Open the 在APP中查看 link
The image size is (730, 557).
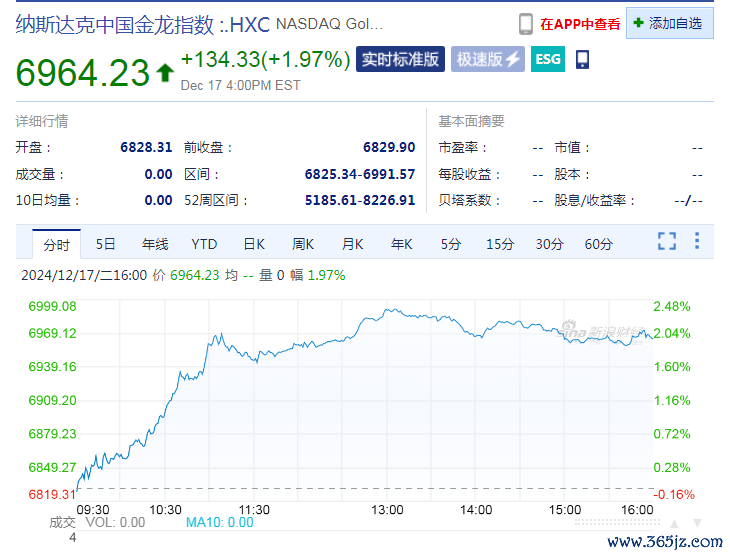coord(580,24)
